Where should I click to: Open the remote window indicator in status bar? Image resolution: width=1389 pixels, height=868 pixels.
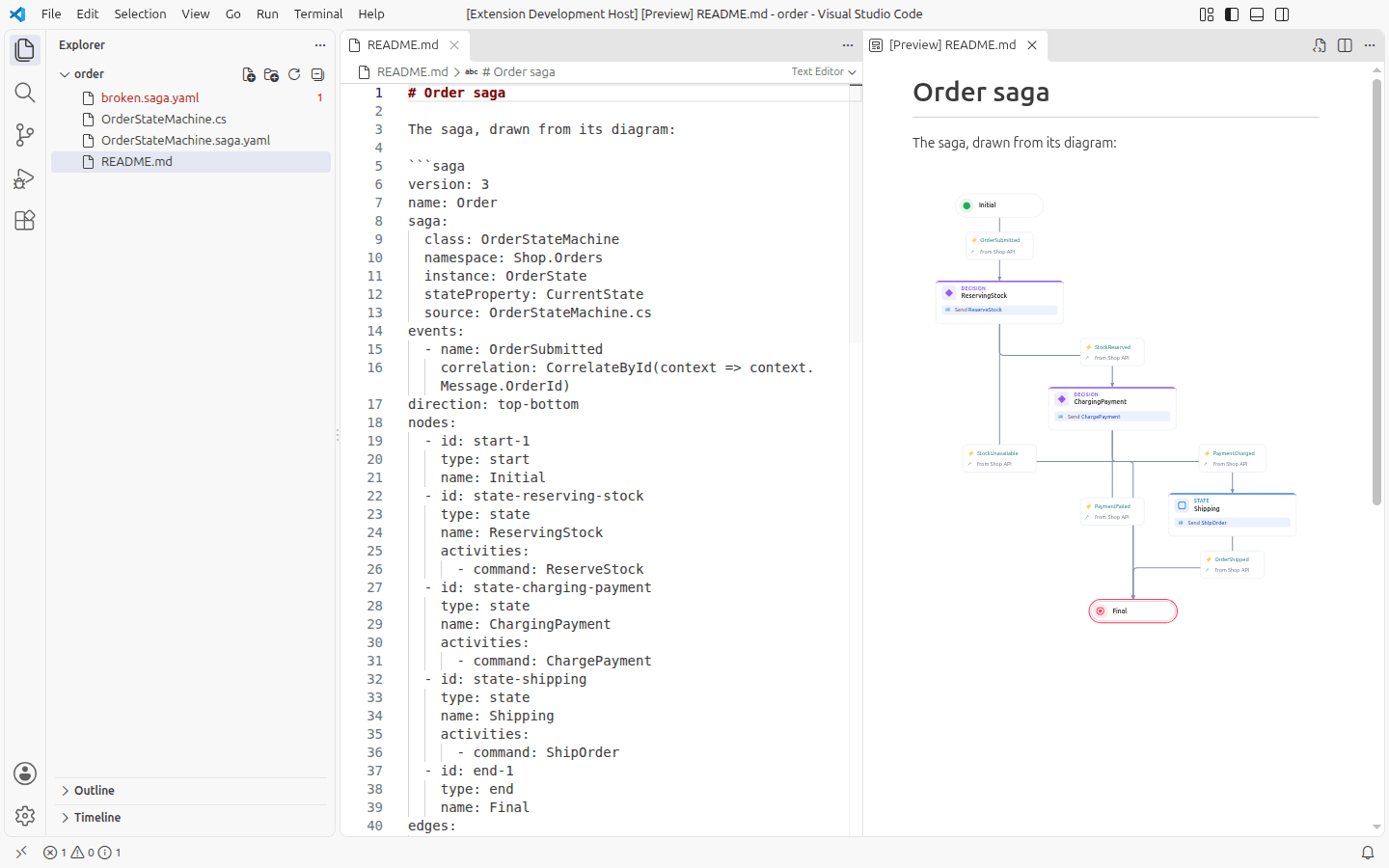pyautogui.click(x=21, y=853)
